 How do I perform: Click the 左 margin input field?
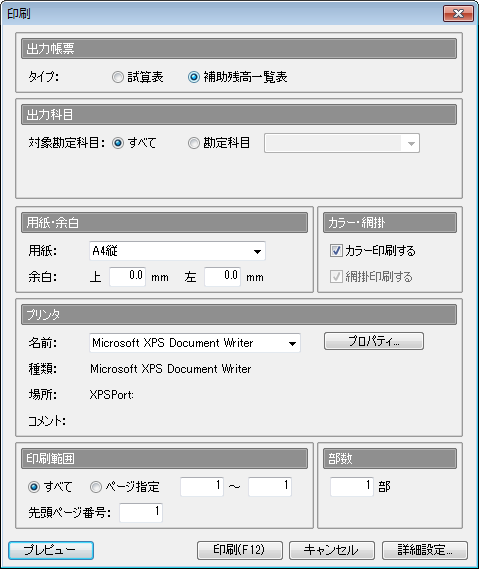point(222,277)
